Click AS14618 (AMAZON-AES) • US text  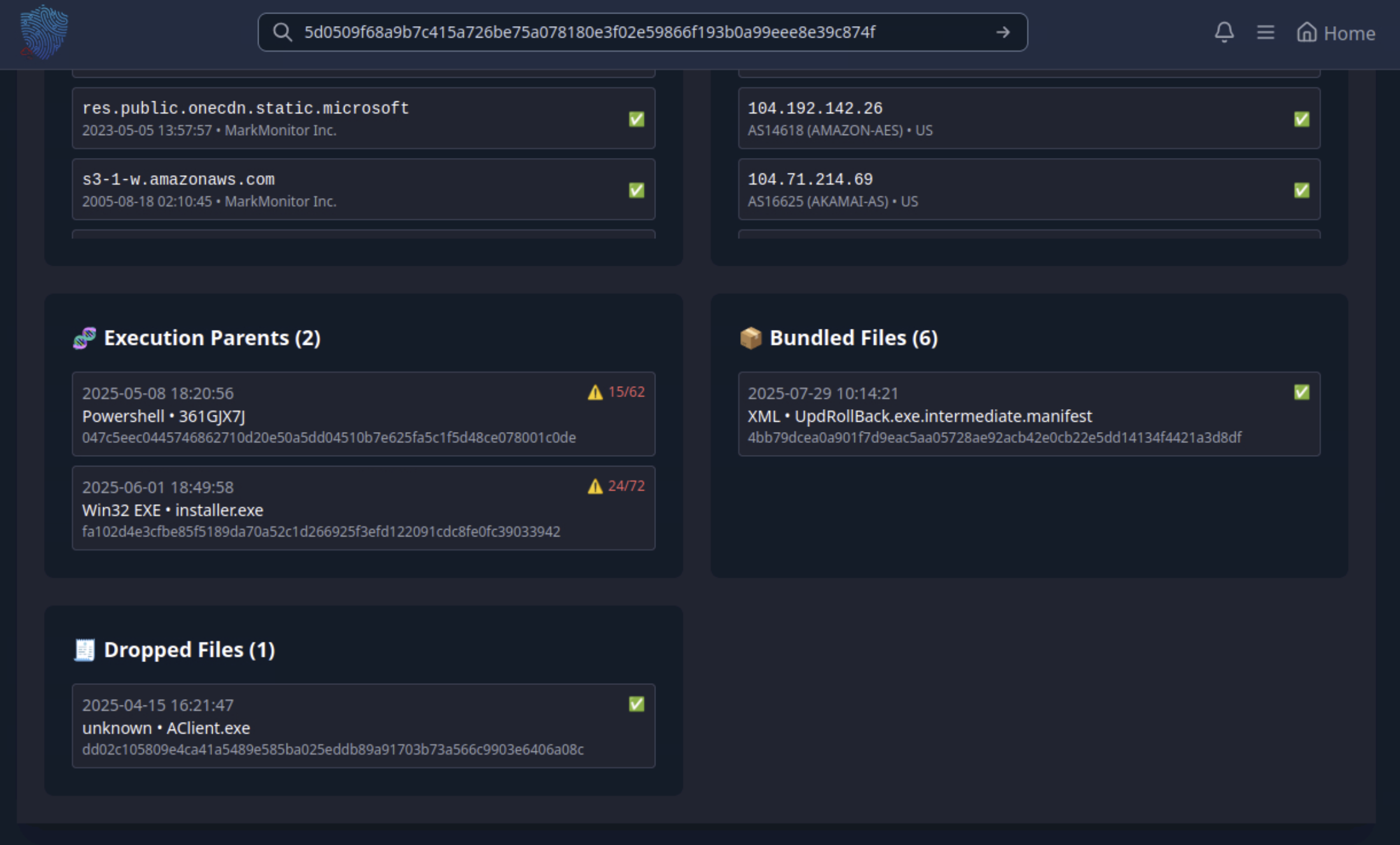coord(840,131)
